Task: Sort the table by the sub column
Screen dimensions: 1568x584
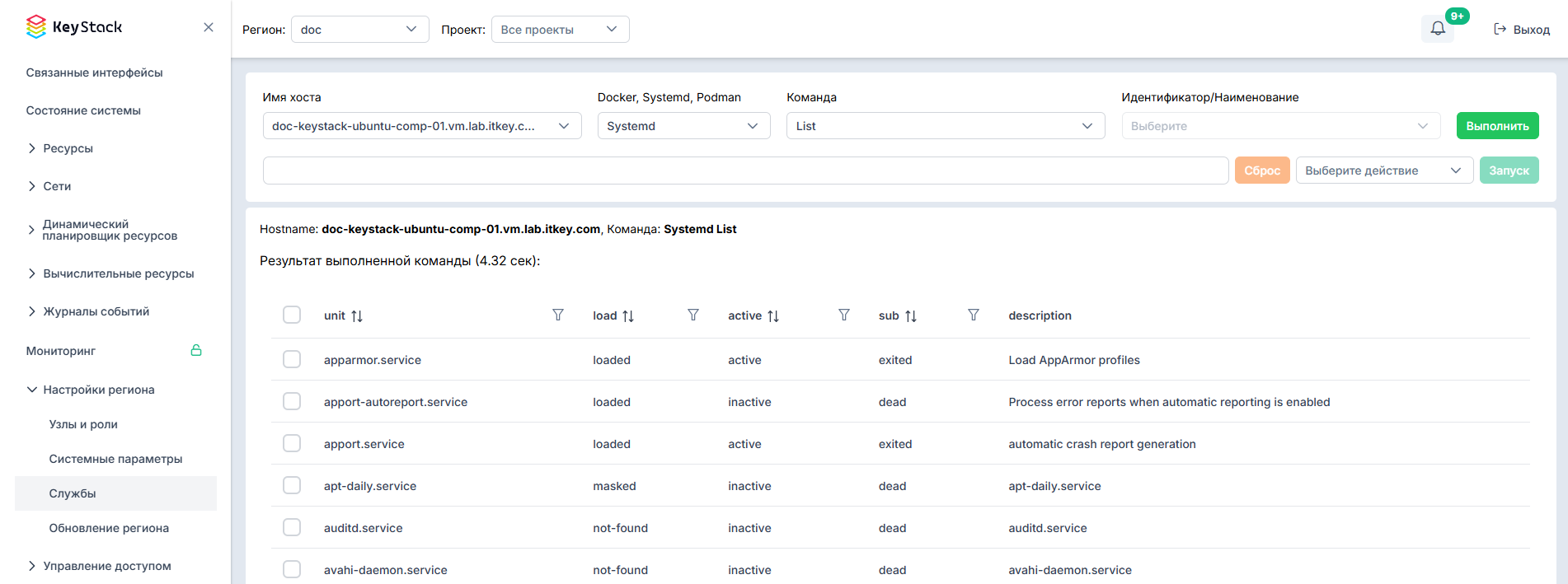Action: point(911,316)
